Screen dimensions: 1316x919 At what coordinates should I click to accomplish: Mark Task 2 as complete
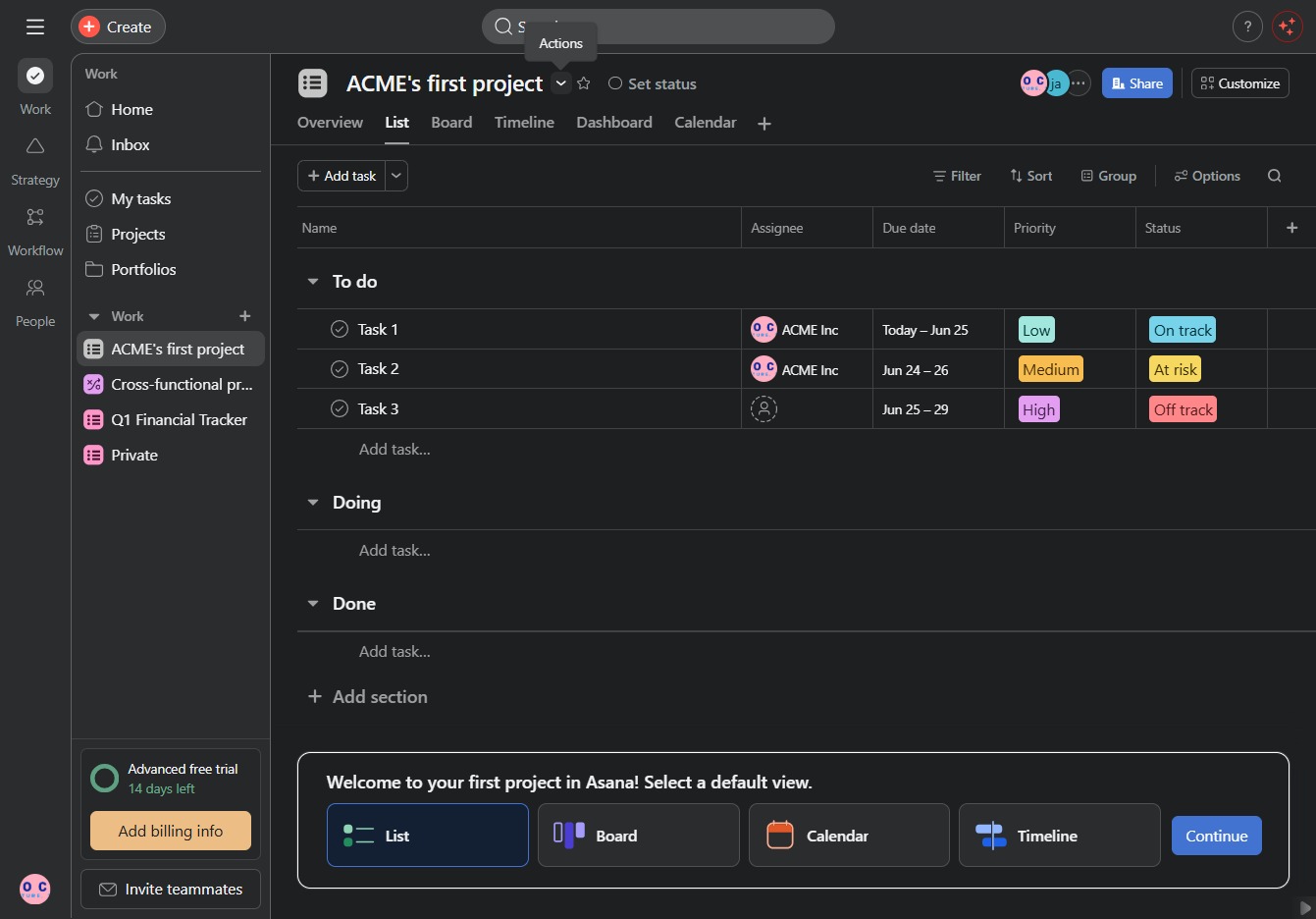340,369
